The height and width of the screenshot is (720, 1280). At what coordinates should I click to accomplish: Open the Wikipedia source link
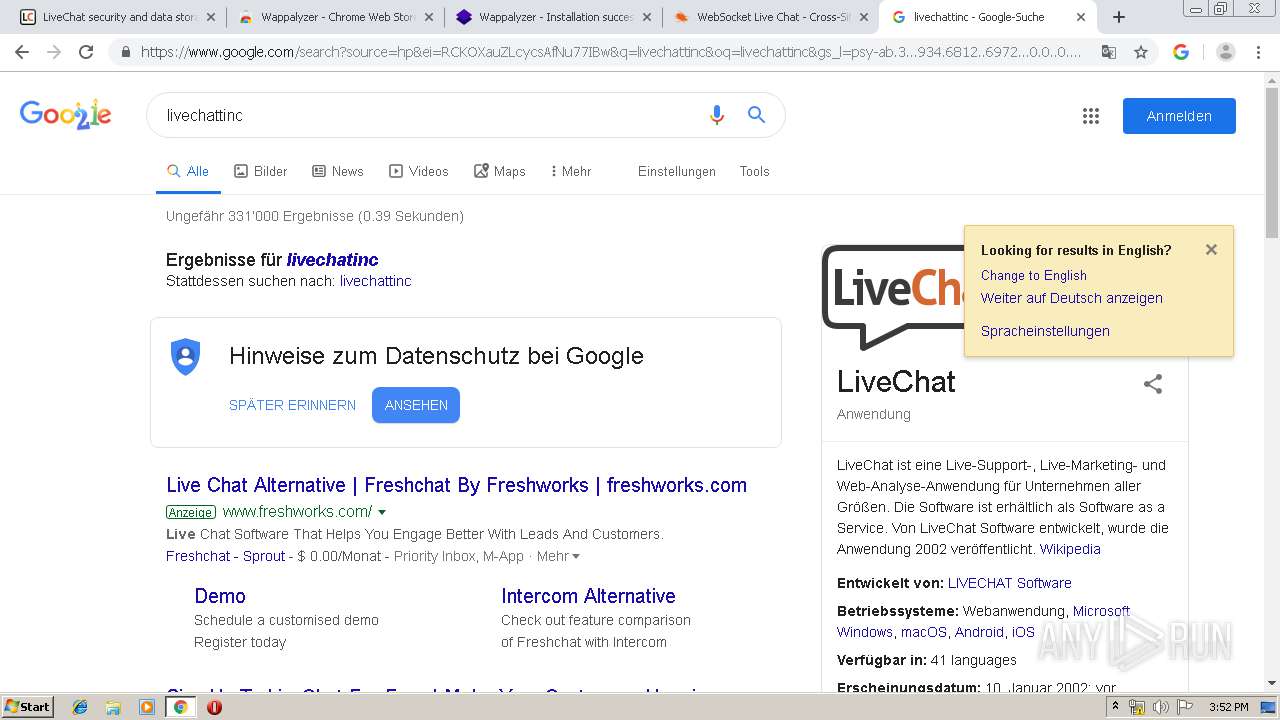tap(1070, 549)
